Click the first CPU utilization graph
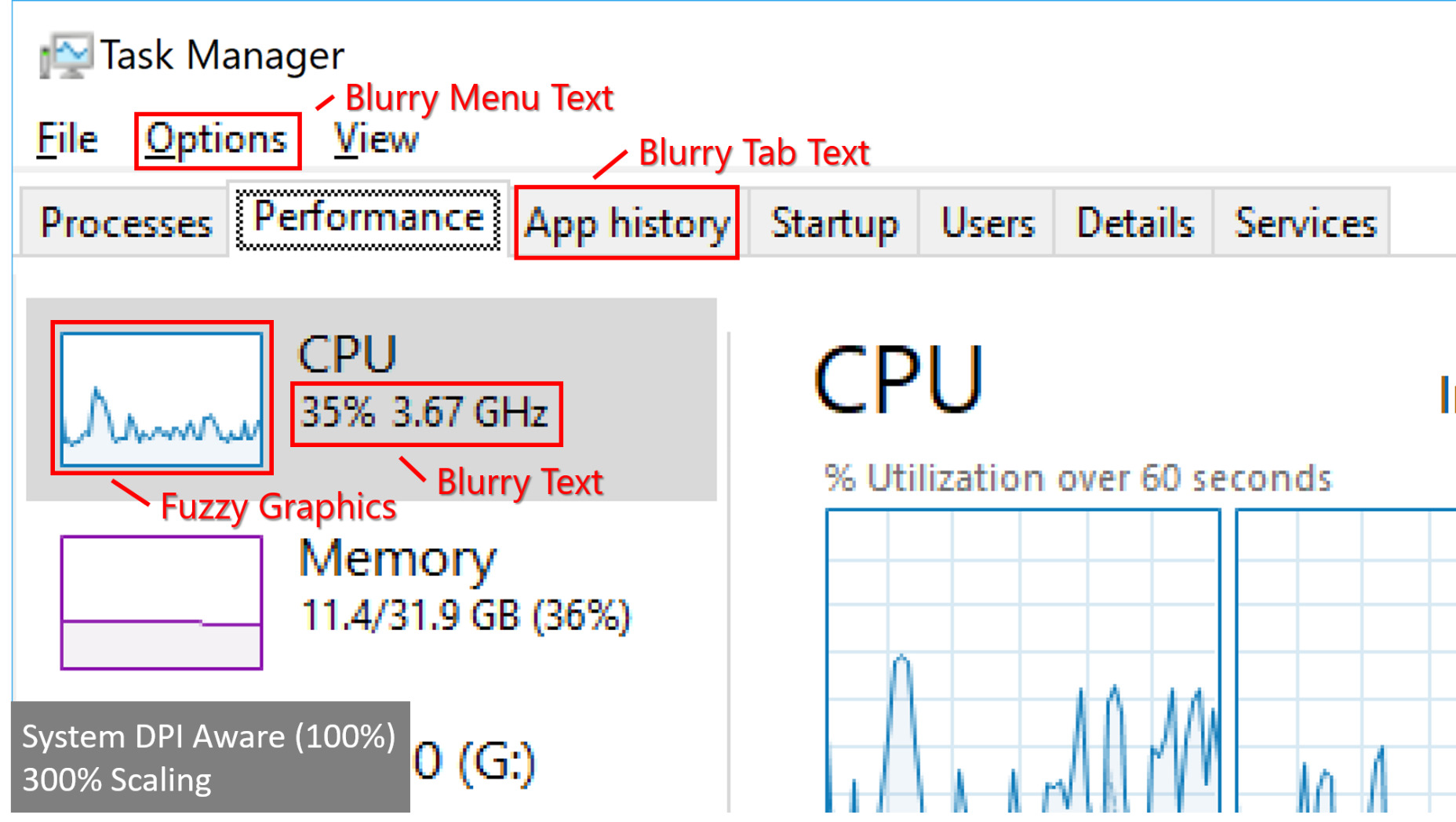This screenshot has width=1456, height=822. coord(1023,660)
